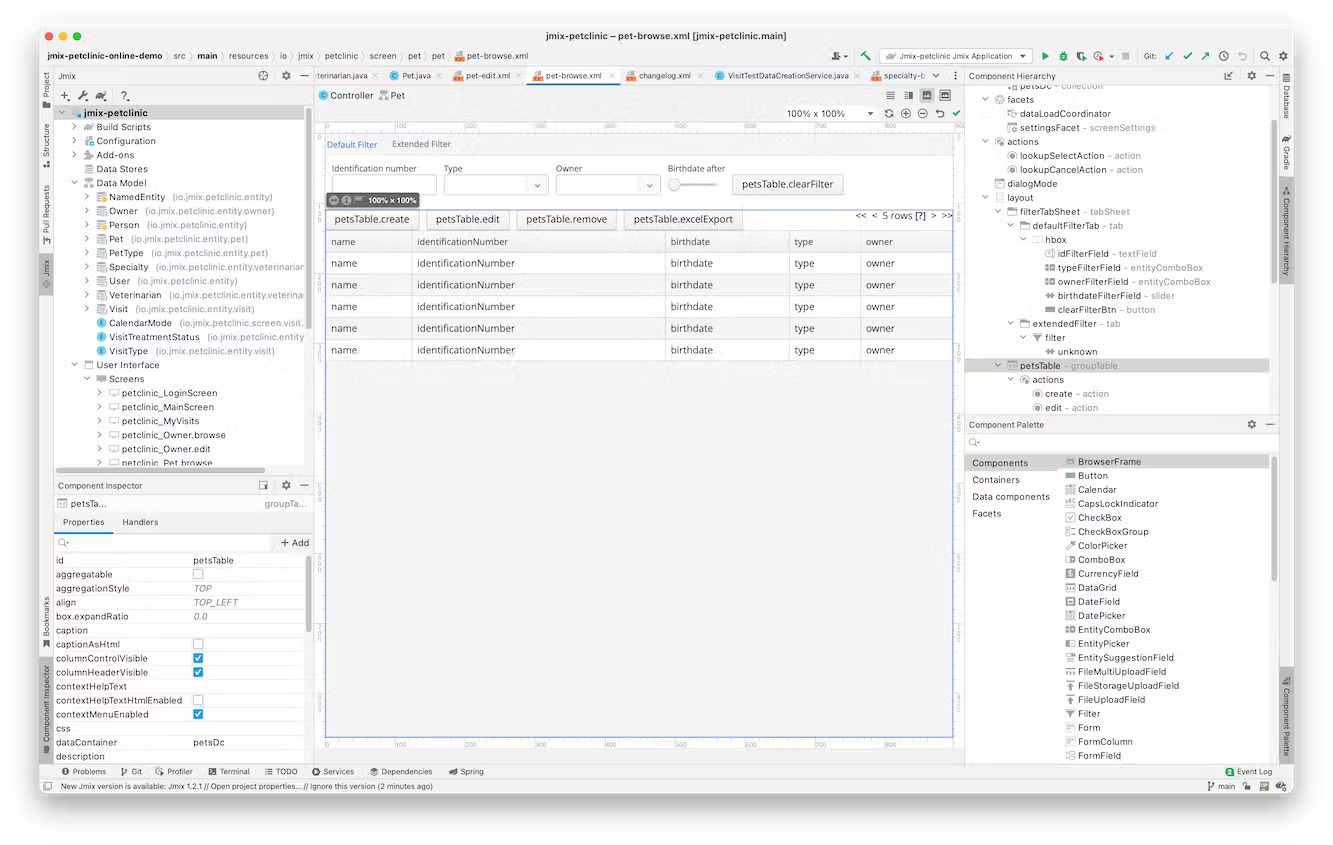Push commits with the Git push arrow icon
This screenshot has width=1333, height=845.
point(1206,56)
